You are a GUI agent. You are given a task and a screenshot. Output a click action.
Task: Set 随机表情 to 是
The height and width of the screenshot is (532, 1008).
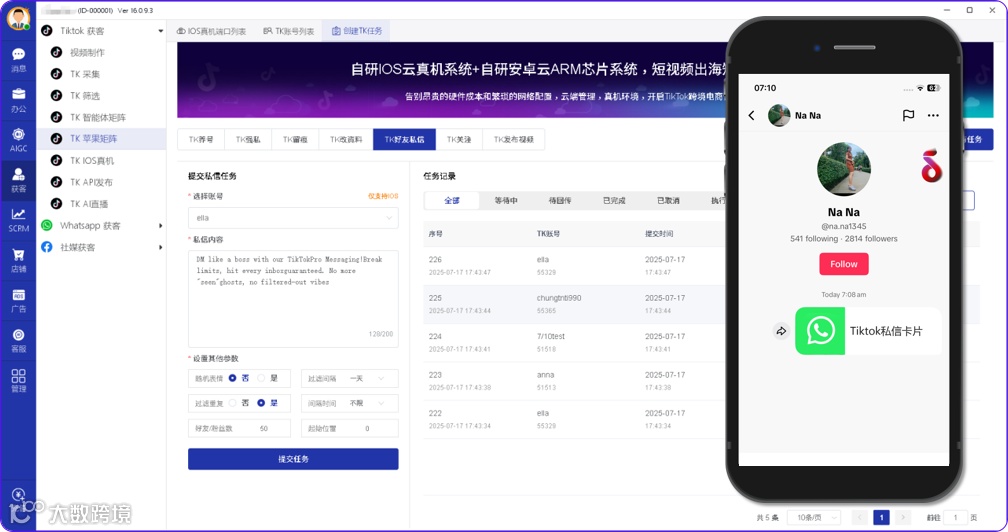[262, 378]
